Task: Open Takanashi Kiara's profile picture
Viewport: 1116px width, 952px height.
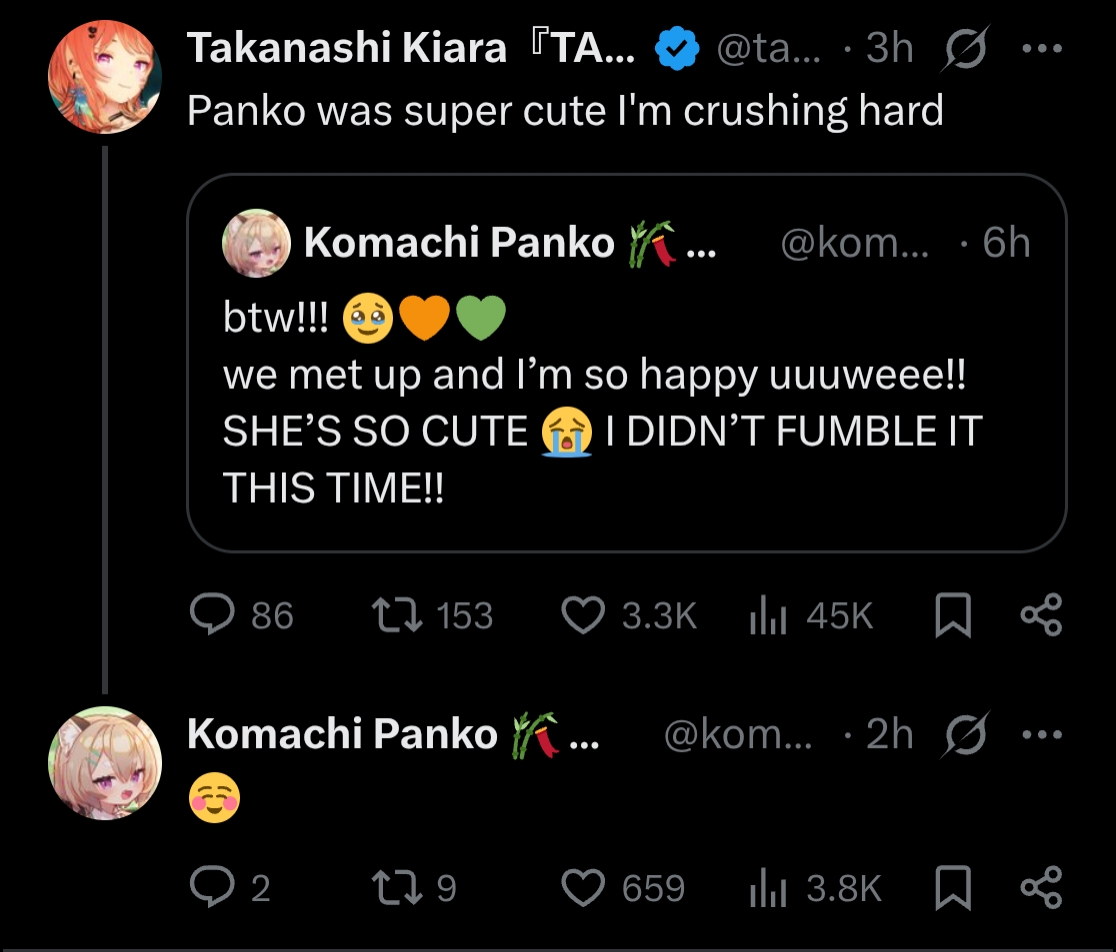Action: point(105,77)
